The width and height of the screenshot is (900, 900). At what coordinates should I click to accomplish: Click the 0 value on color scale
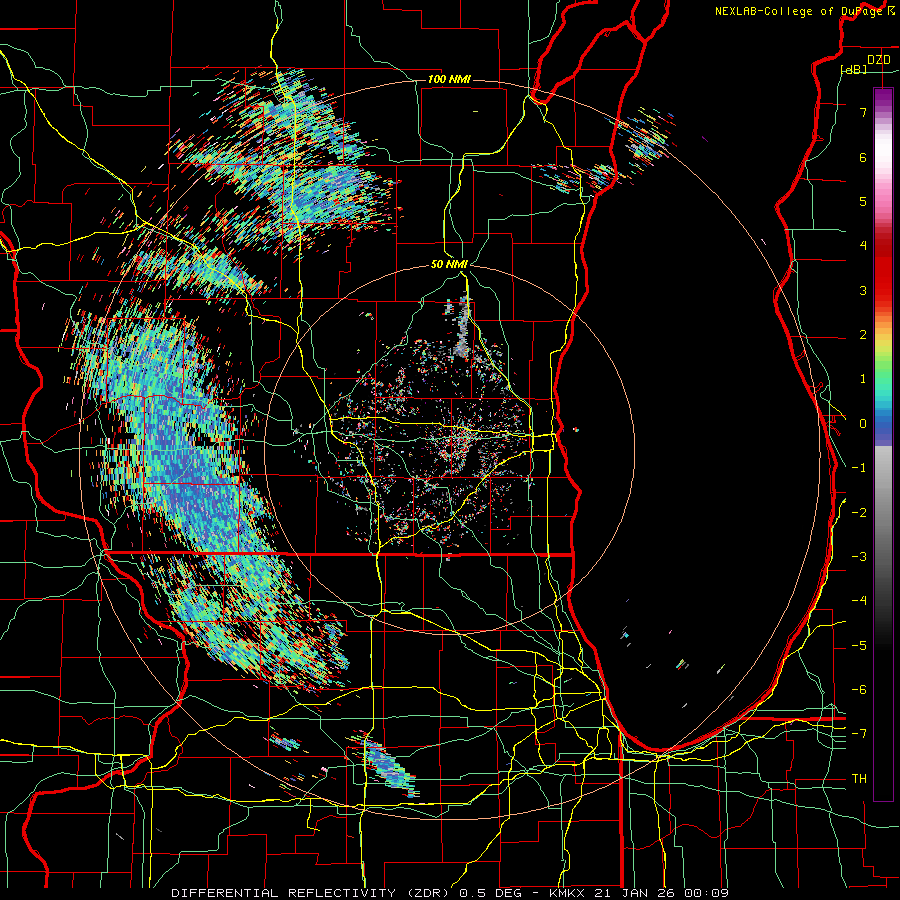(x=863, y=424)
